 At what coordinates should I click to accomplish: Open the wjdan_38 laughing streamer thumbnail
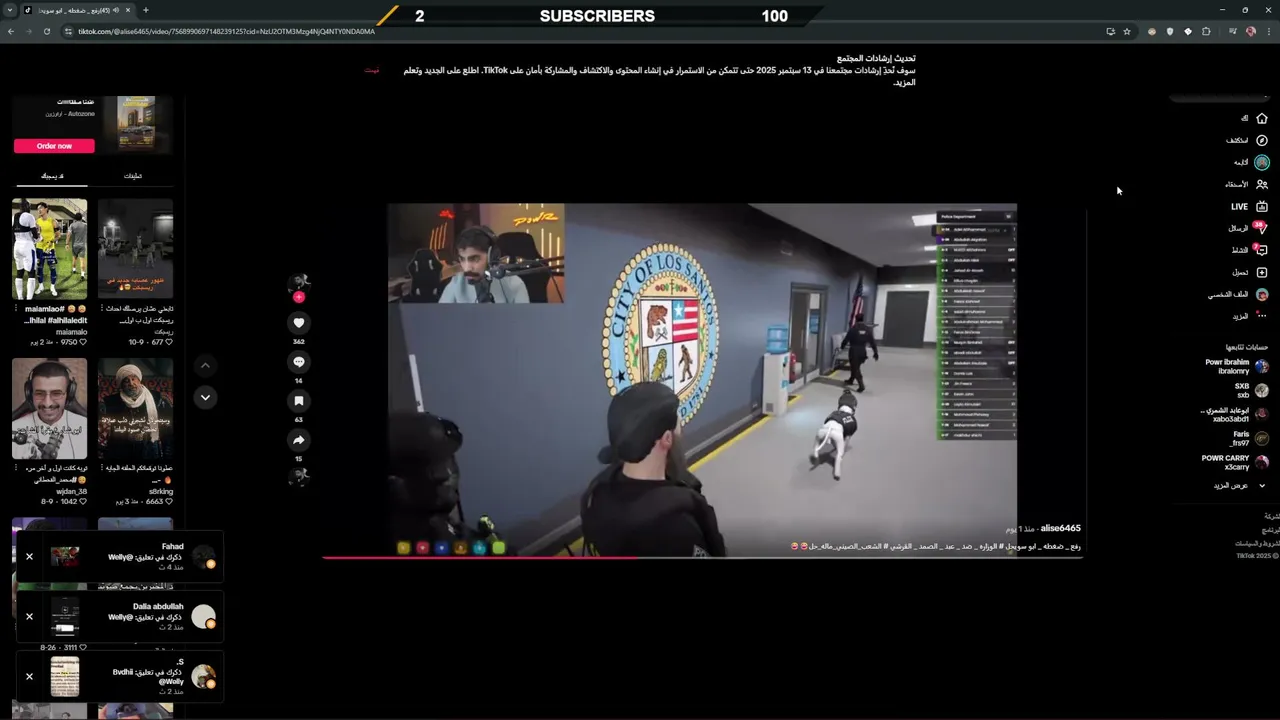[x=49, y=409]
